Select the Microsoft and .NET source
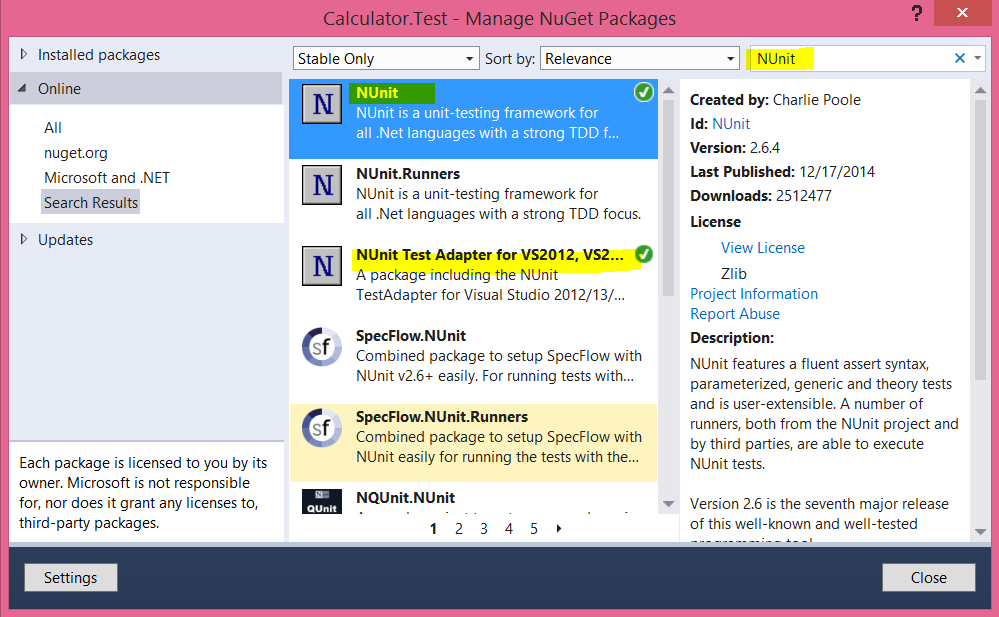 pos(107,178)
